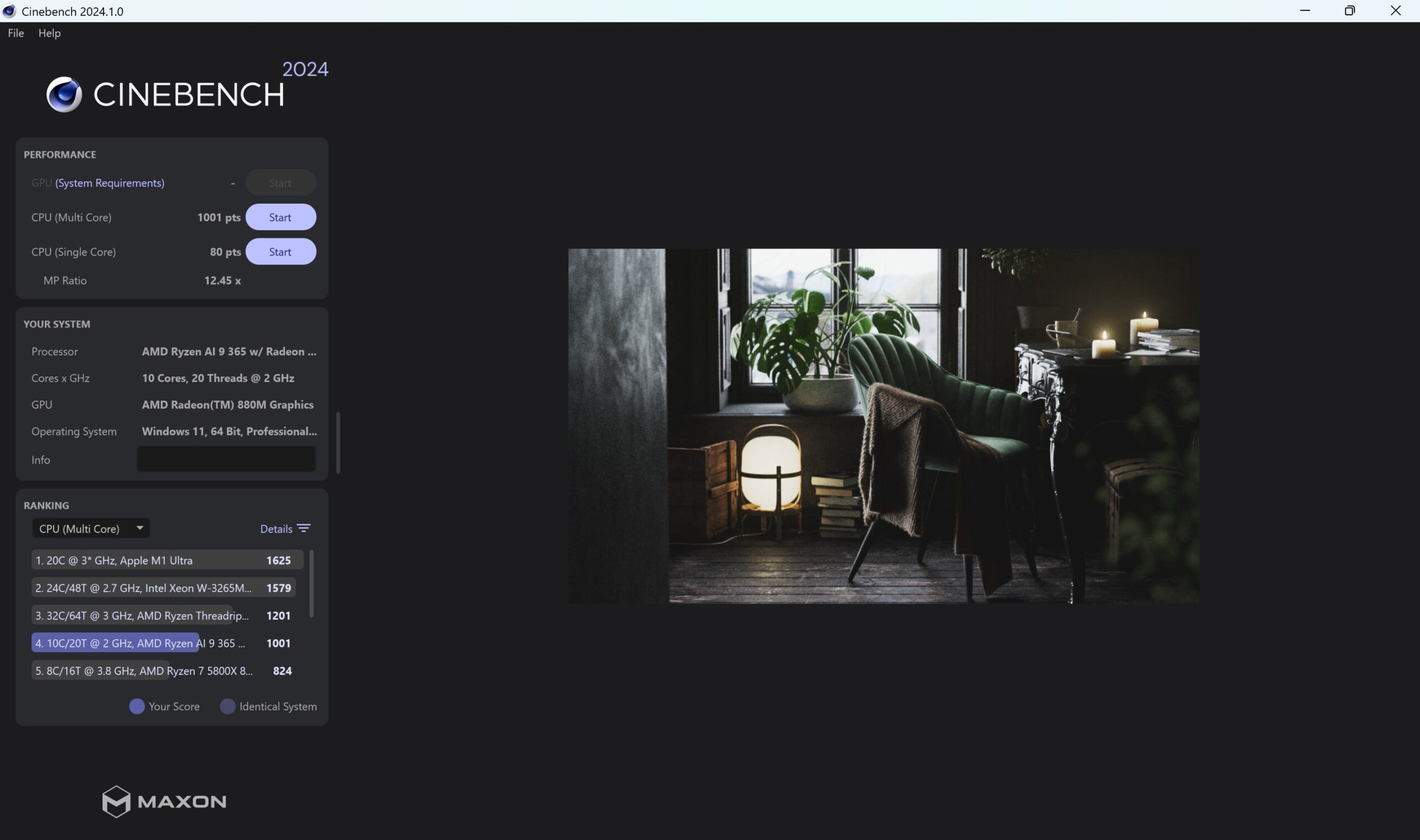
Task: Click the Identical System legend circle
Action: click(x=227, y=706)
